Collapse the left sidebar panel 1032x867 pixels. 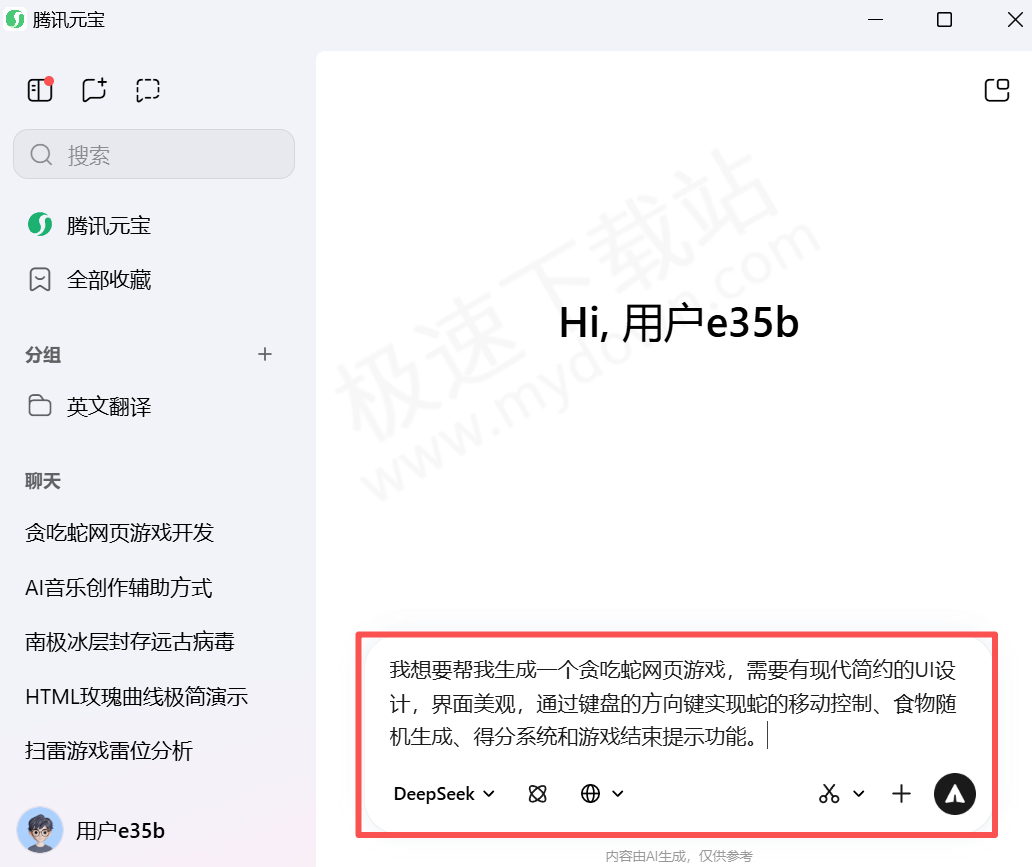coord(40,89)
